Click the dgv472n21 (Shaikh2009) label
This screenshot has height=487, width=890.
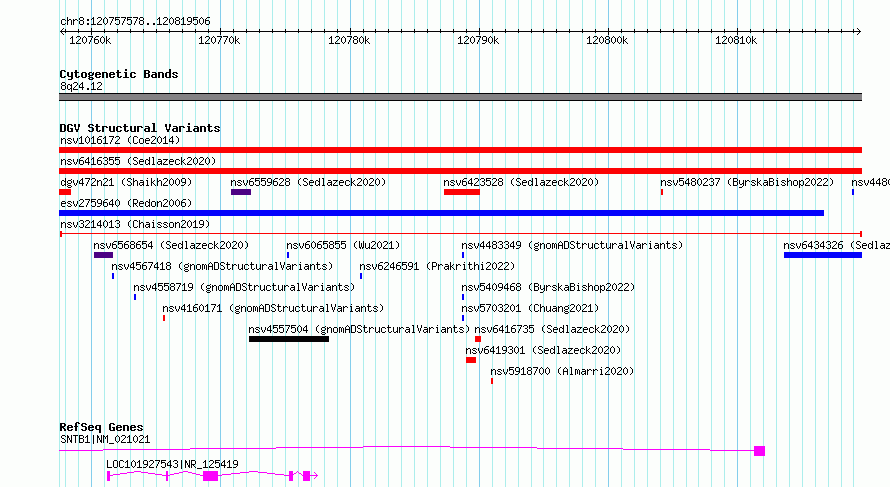pos(126,182)
